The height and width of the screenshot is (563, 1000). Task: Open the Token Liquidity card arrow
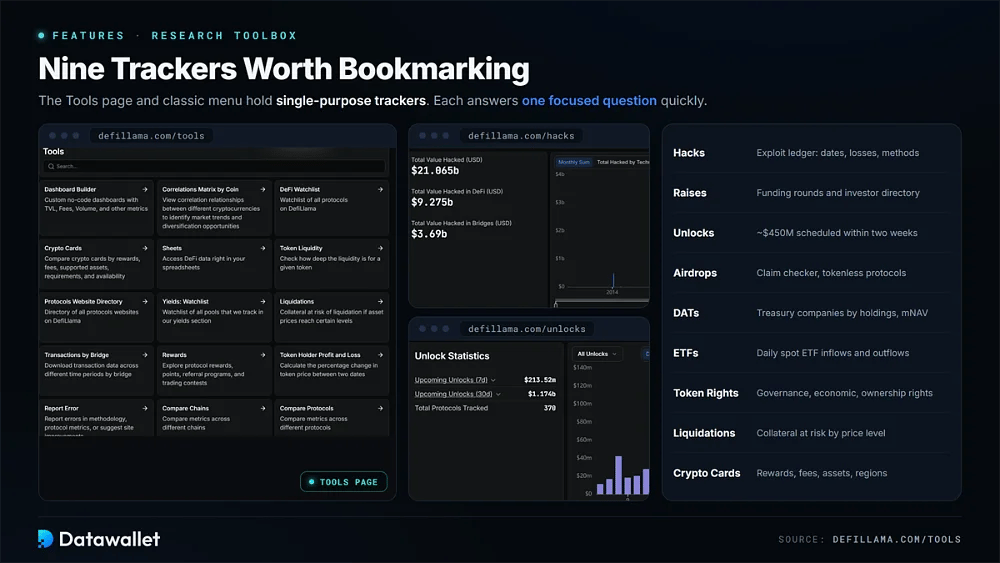click(380, 248)
